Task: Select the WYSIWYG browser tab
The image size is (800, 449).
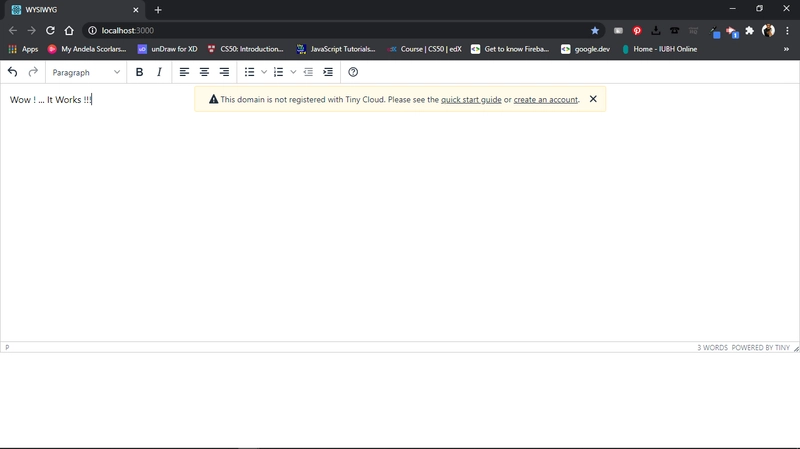Action: point(76,10)
